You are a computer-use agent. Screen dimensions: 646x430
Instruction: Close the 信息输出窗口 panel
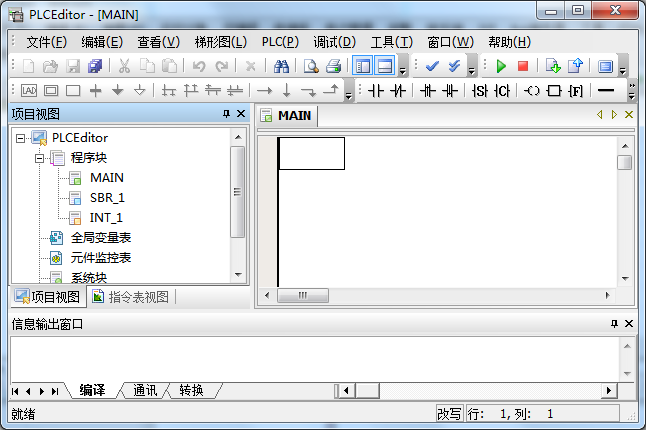coord(629,324)
